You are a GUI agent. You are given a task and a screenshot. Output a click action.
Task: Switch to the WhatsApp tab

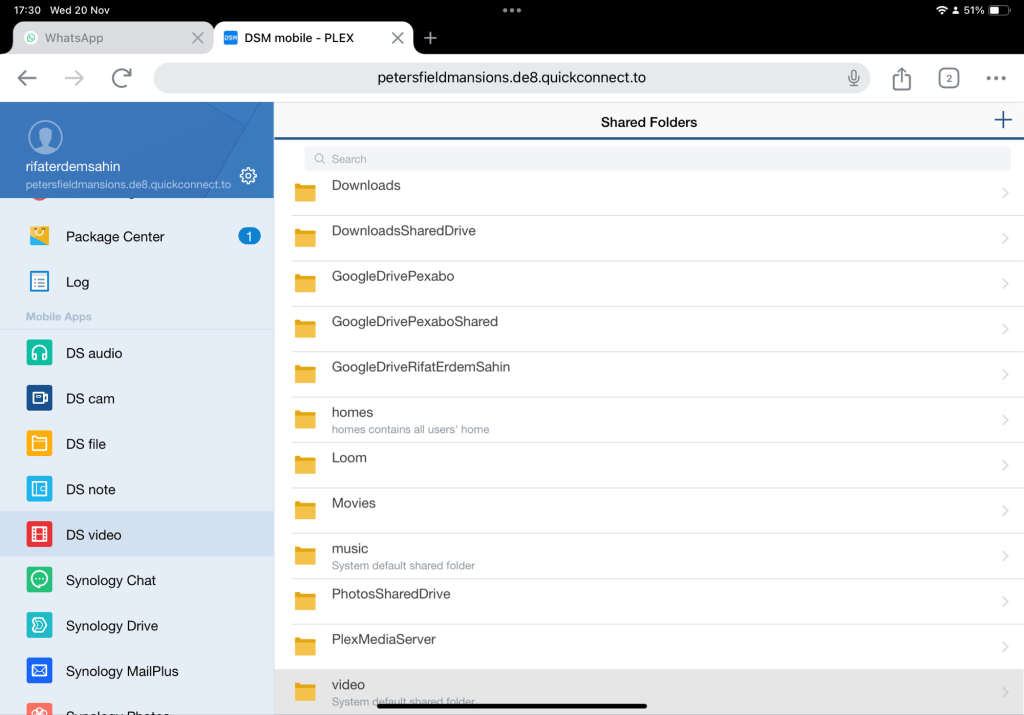tap(112, 38)
